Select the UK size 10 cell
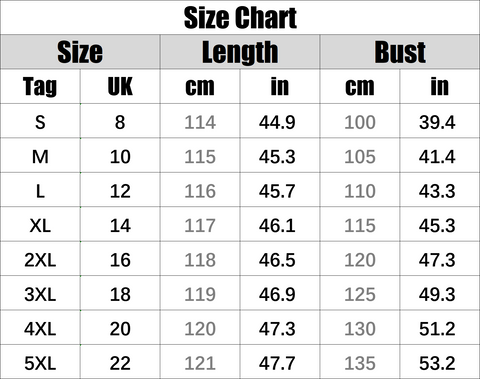 (120, 156)
